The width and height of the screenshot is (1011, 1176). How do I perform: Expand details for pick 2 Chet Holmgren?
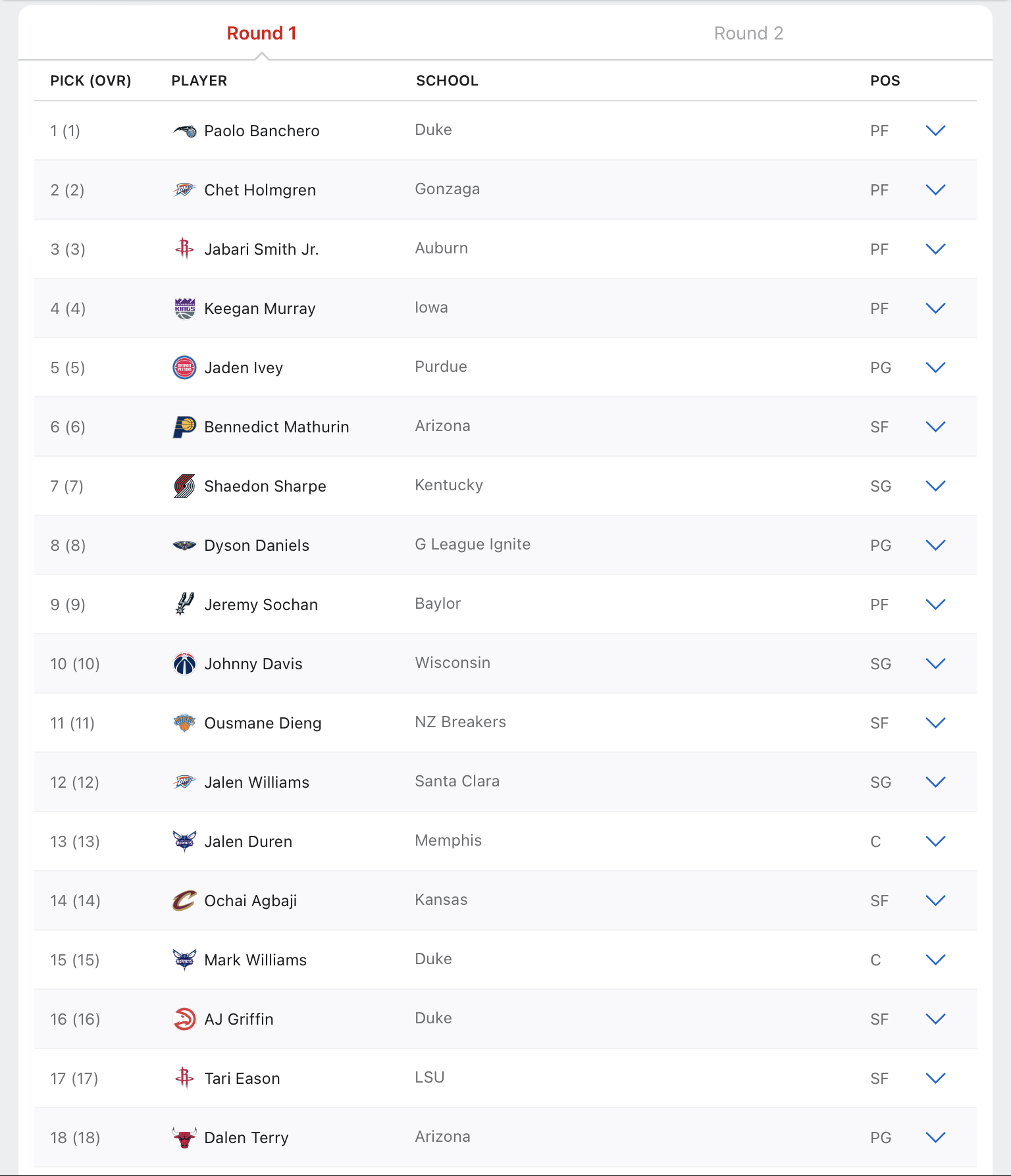pyautogui.click(x=935, y=190)
